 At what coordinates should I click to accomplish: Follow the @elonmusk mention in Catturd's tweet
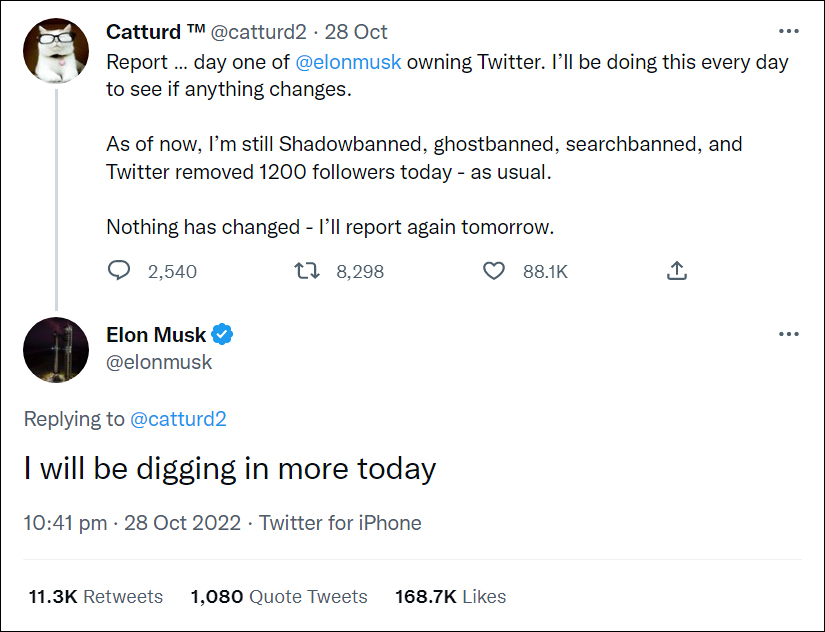pyautogui.click(x=348, y=62)
